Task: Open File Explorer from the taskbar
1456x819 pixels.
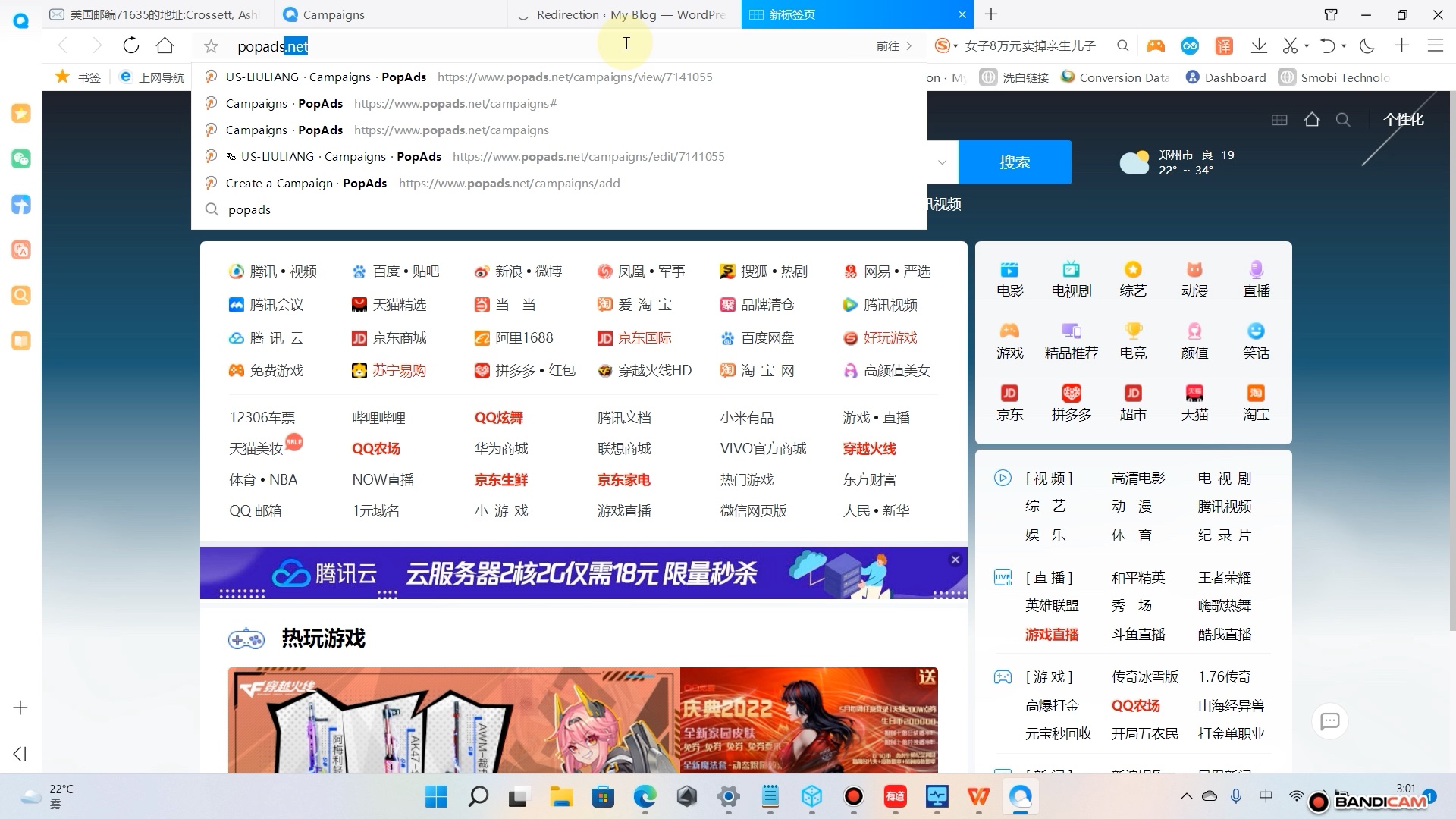Action: click(561, 796)
